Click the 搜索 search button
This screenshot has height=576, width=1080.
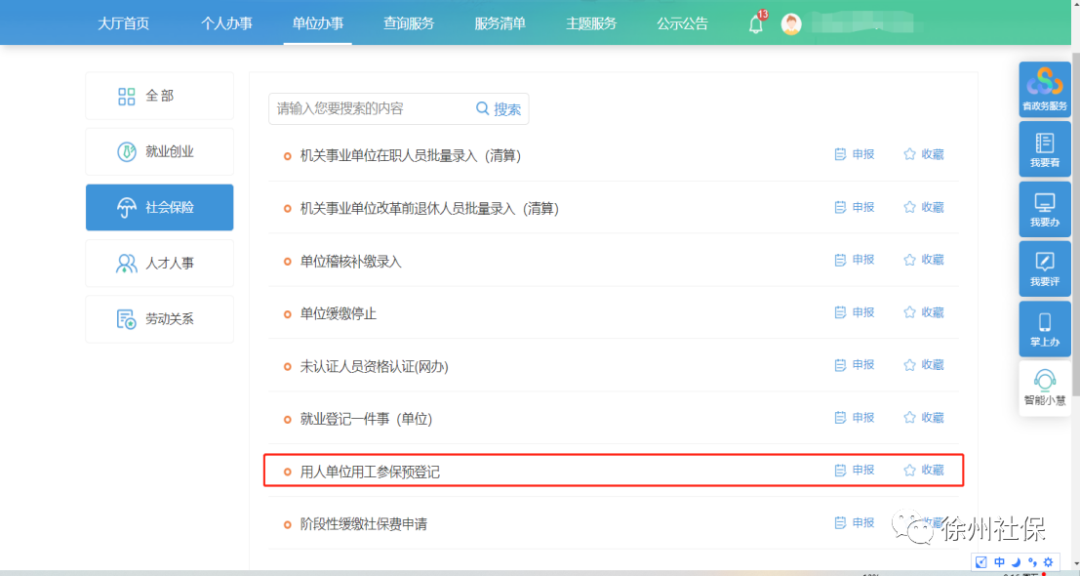[x=499, y=109]
